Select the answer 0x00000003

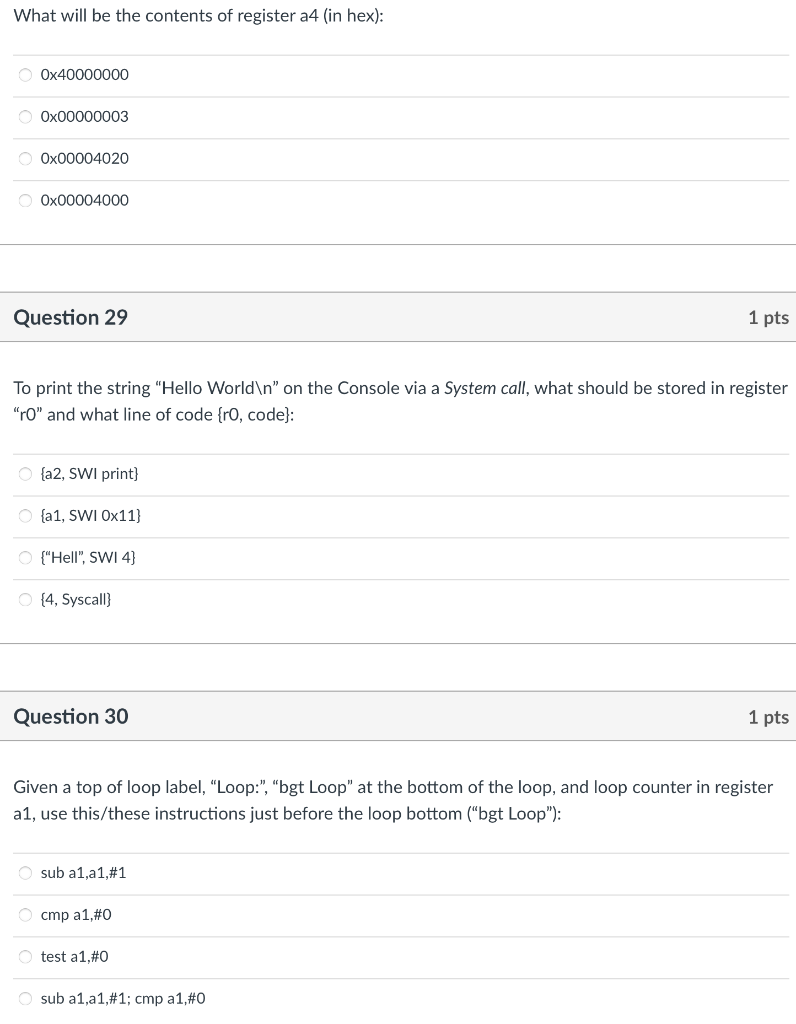coord(24,117)
